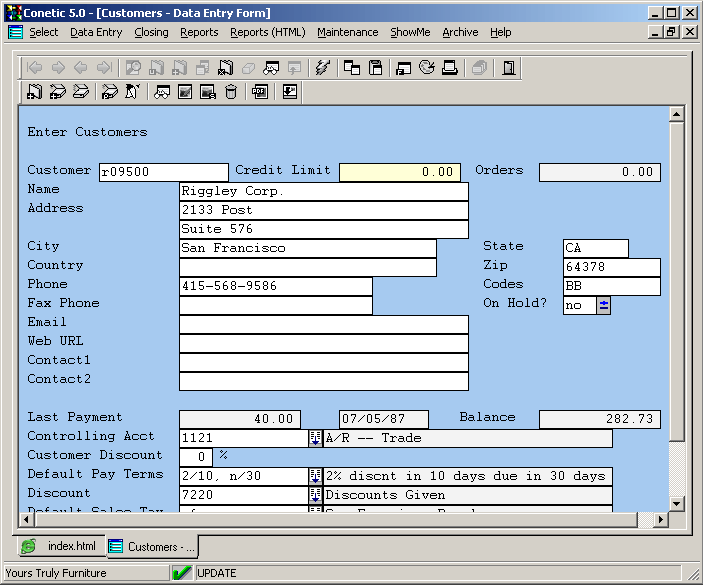
Task: Open the Reports (HTML) menu
Action: coord(267,32)
